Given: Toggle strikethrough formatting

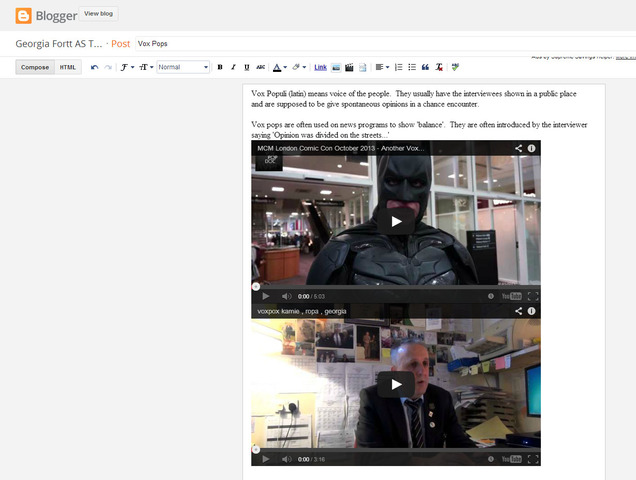Looking at the screenshot, I should 260,67.
